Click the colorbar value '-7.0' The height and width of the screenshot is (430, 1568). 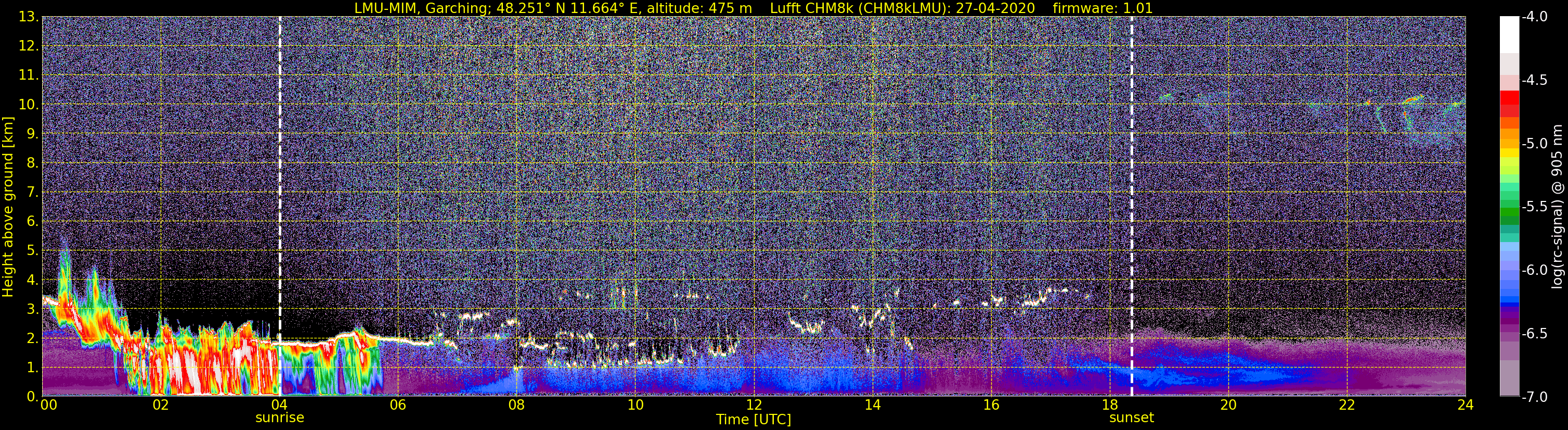tap(1534, 397)
